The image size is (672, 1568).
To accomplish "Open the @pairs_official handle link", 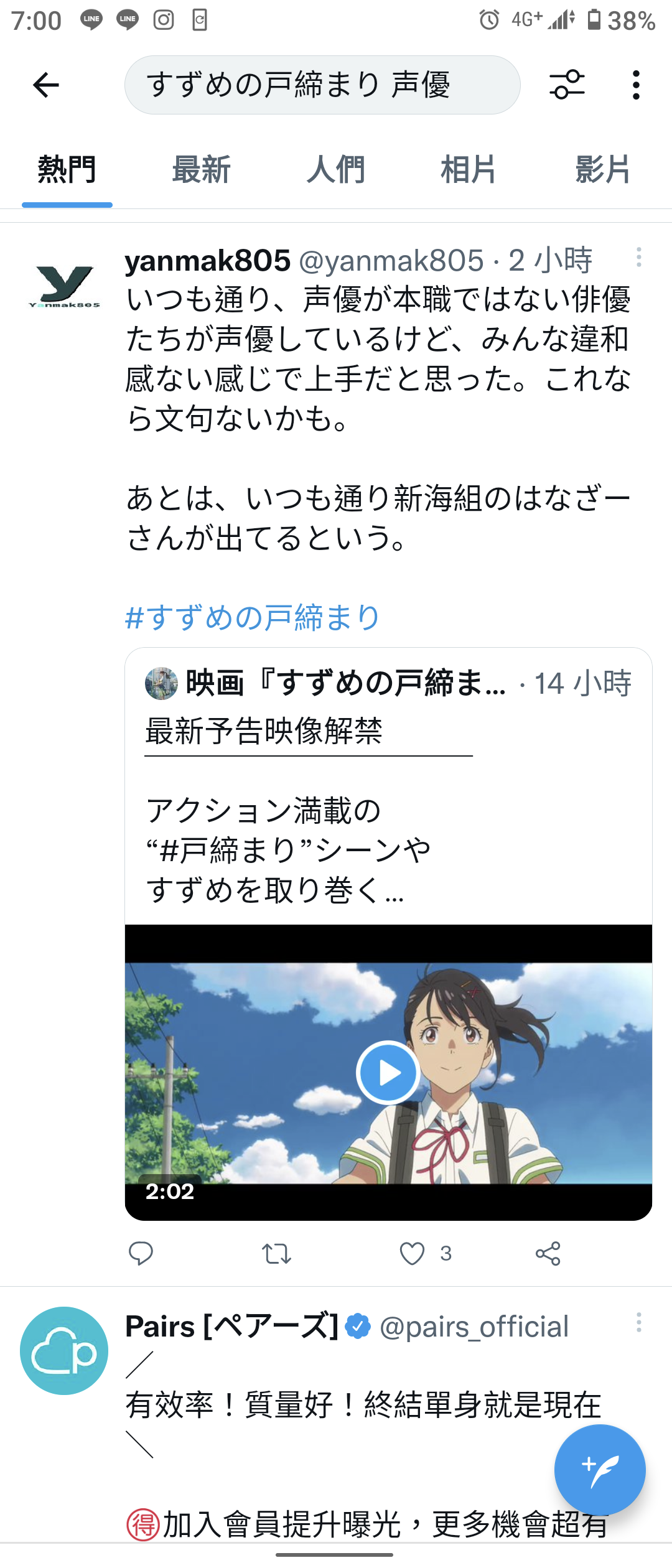I will tap(474, 1327).
